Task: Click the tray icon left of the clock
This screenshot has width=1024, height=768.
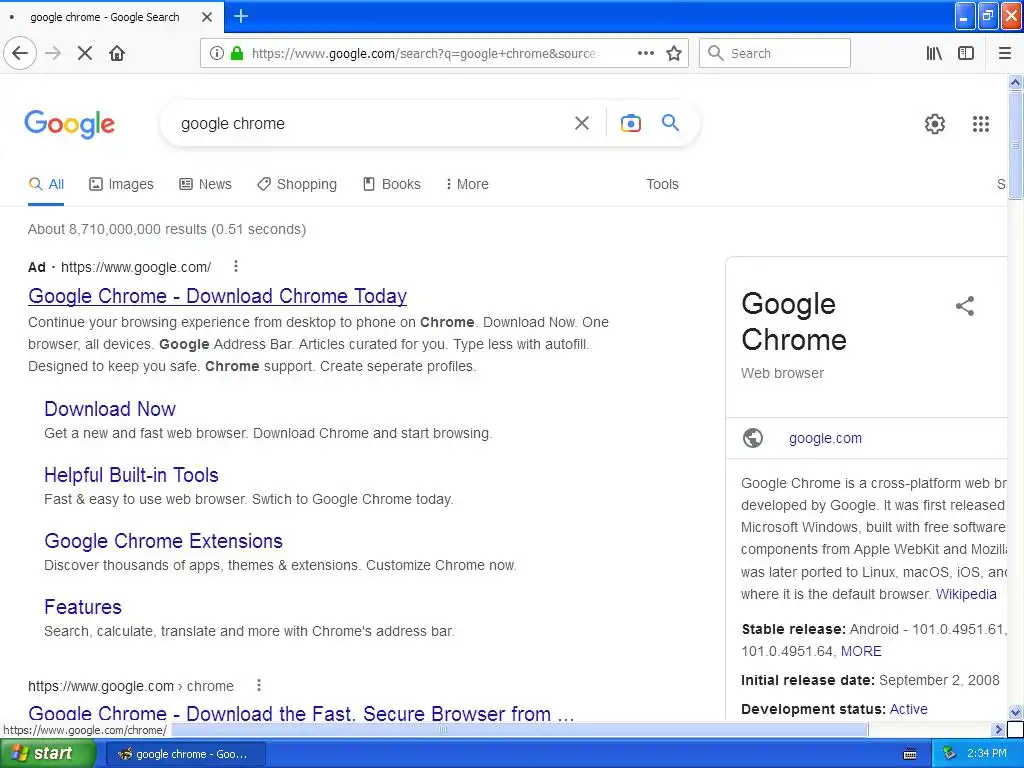Action: [950, 754]
